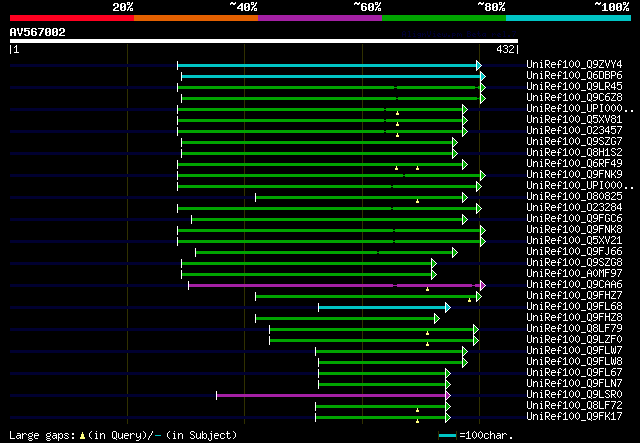Click the purple alignment bar for Q9LSR0
Viewport: 640px width, 443px height.
click(331, 396)
